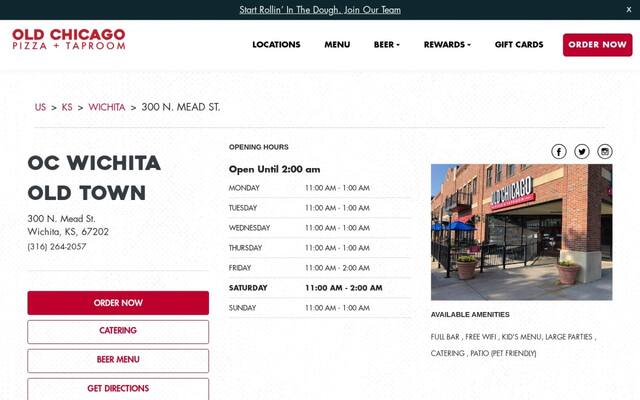This screenshot has width=640, height=400.
Task: Click the 300 N. Mead St. address text
Action: tap(61, 219)
